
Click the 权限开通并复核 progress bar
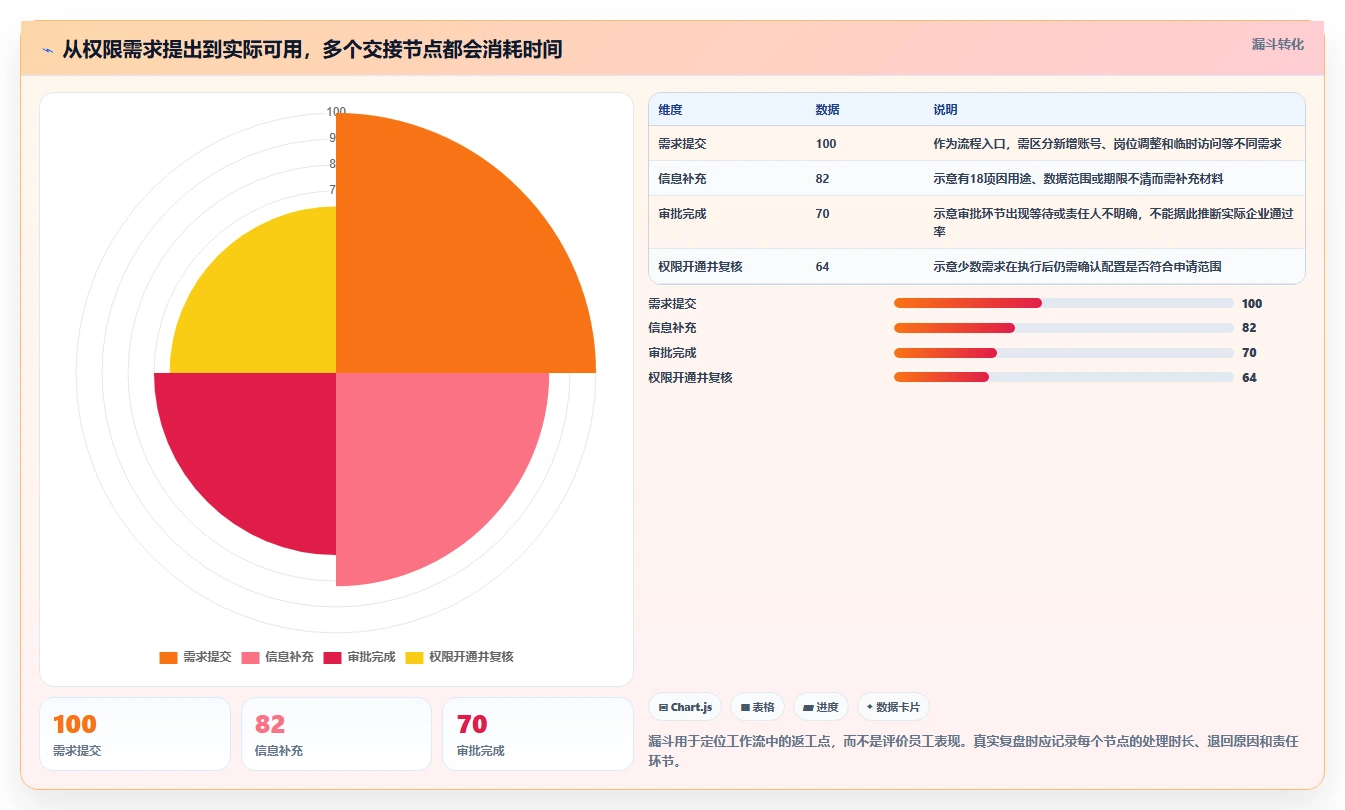coord(1063,377)
